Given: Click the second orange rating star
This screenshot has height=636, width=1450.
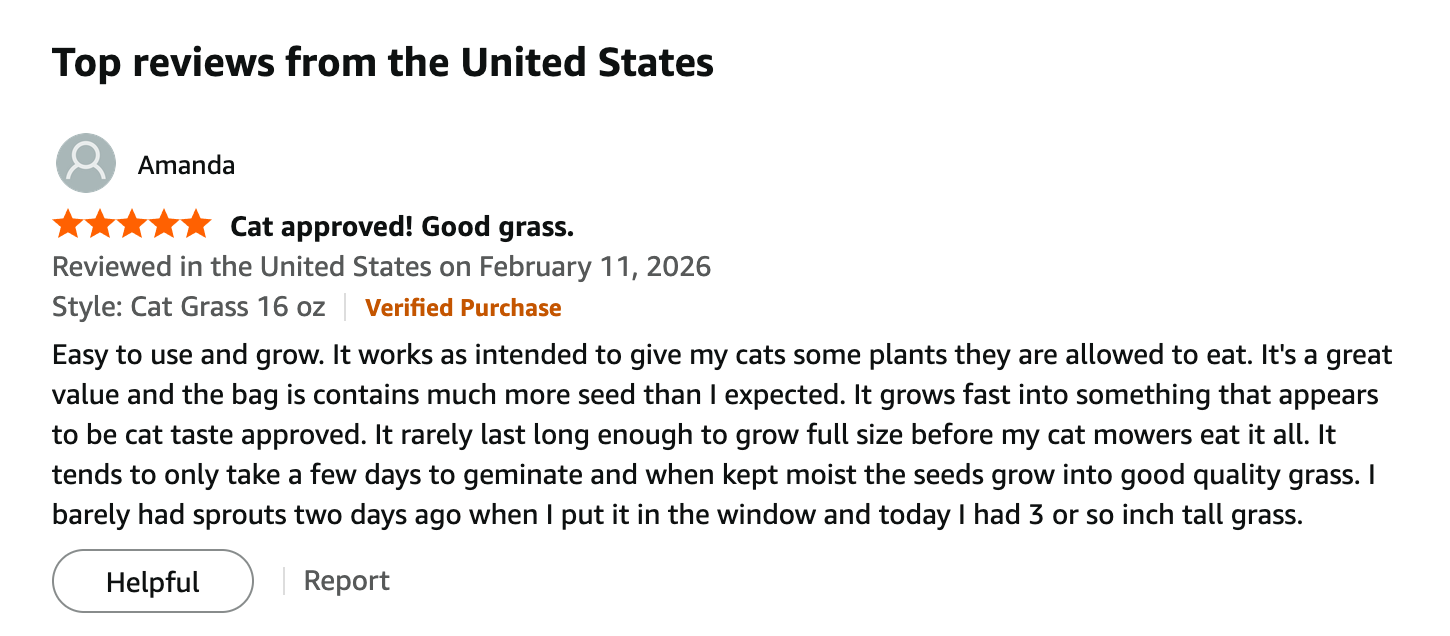Looking at the screenshot, I should click(x=100, y=225).
